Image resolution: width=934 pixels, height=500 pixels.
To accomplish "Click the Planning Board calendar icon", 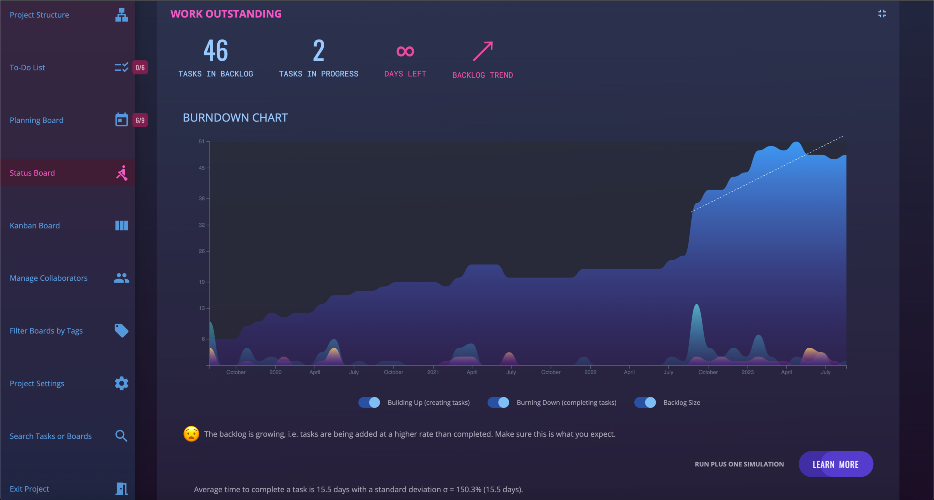I will (122, 120).
